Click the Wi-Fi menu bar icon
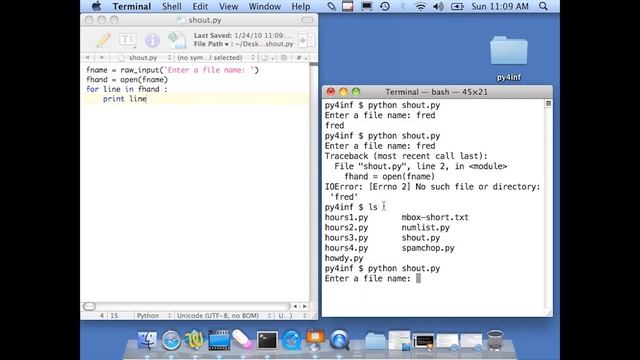 click(x=420, y=6)
